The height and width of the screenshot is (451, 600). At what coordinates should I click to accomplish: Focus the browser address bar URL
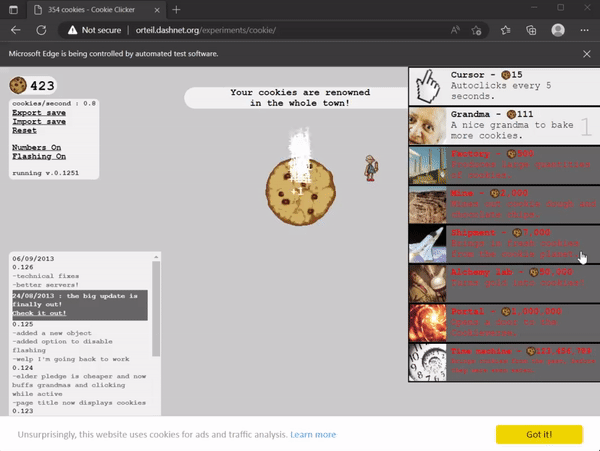(x=206, y=30)
